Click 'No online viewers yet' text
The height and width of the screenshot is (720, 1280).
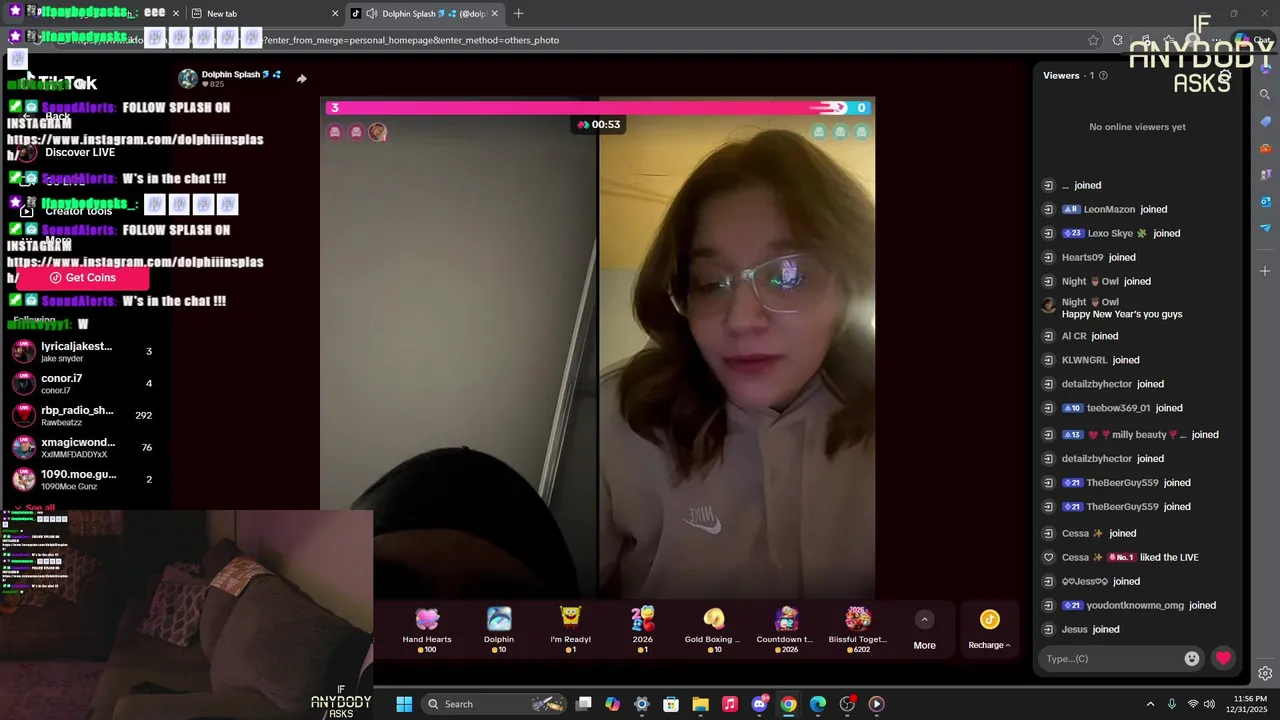tap(1137, 127)
